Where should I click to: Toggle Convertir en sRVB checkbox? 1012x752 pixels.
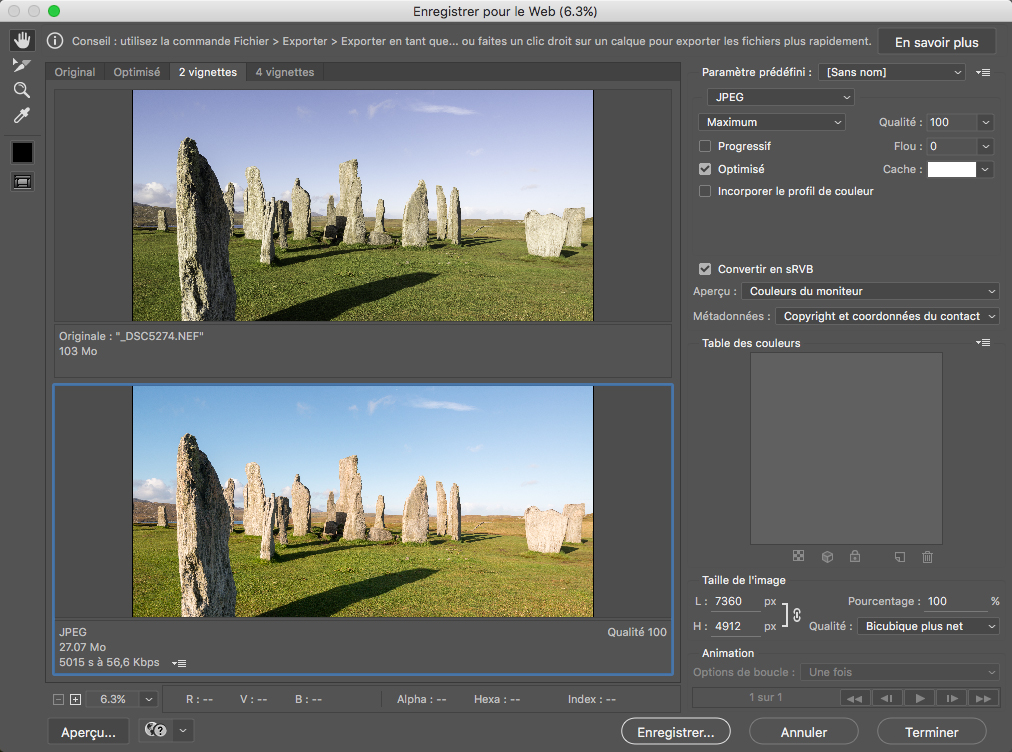tap(705, 269)
